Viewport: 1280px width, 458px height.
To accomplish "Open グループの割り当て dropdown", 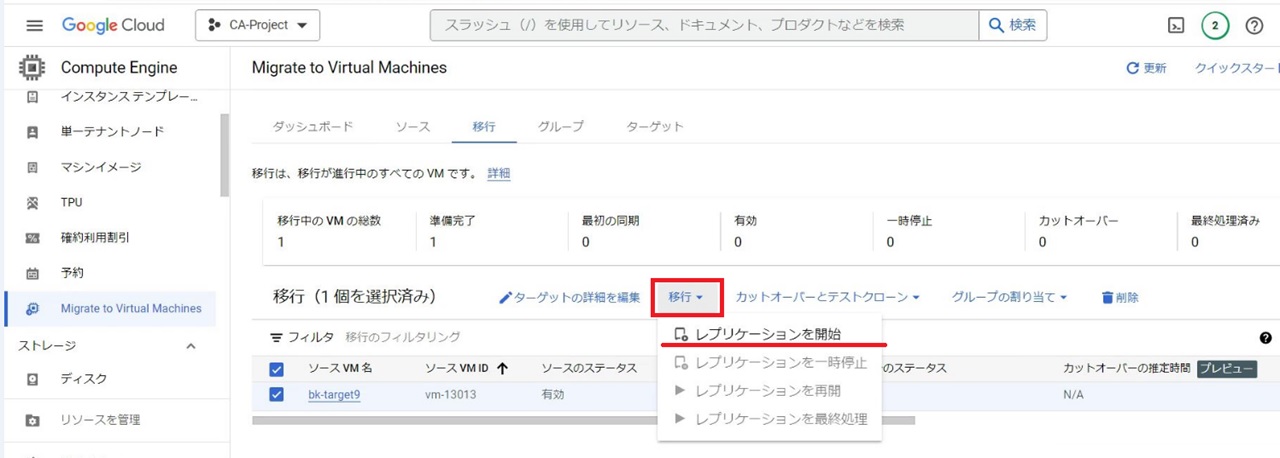I will point(1010,297).
